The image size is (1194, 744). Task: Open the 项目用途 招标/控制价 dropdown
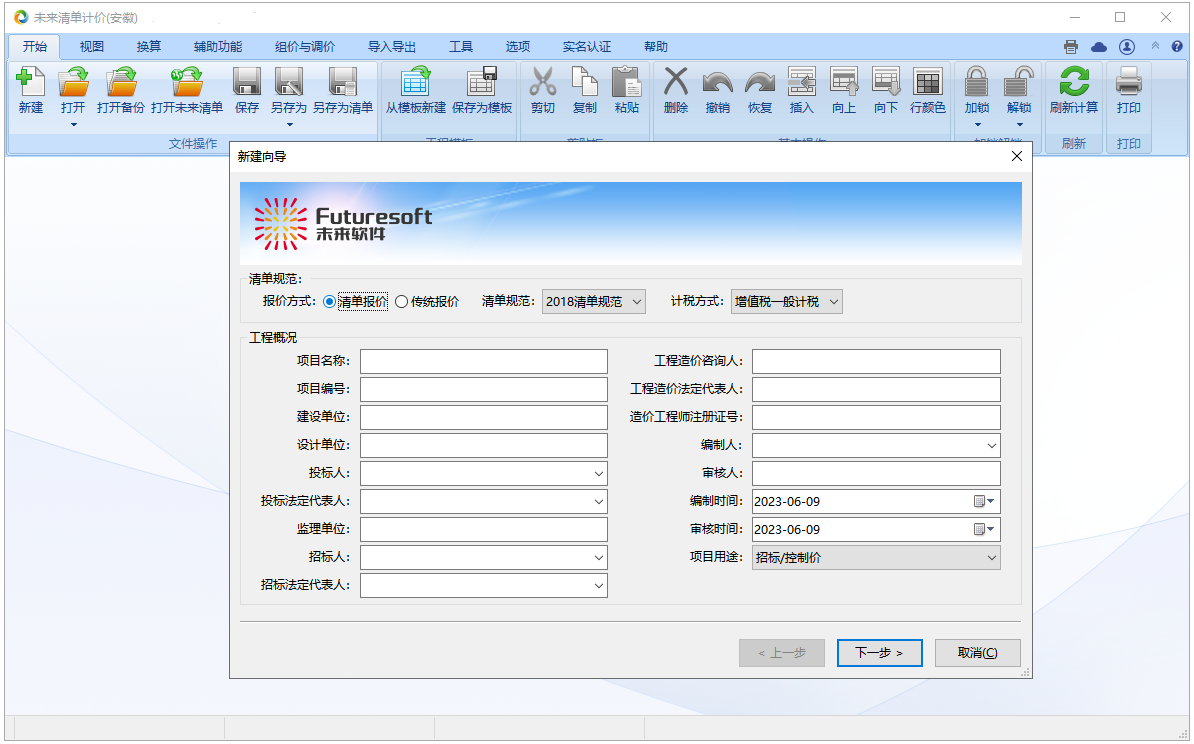point(876,557)
